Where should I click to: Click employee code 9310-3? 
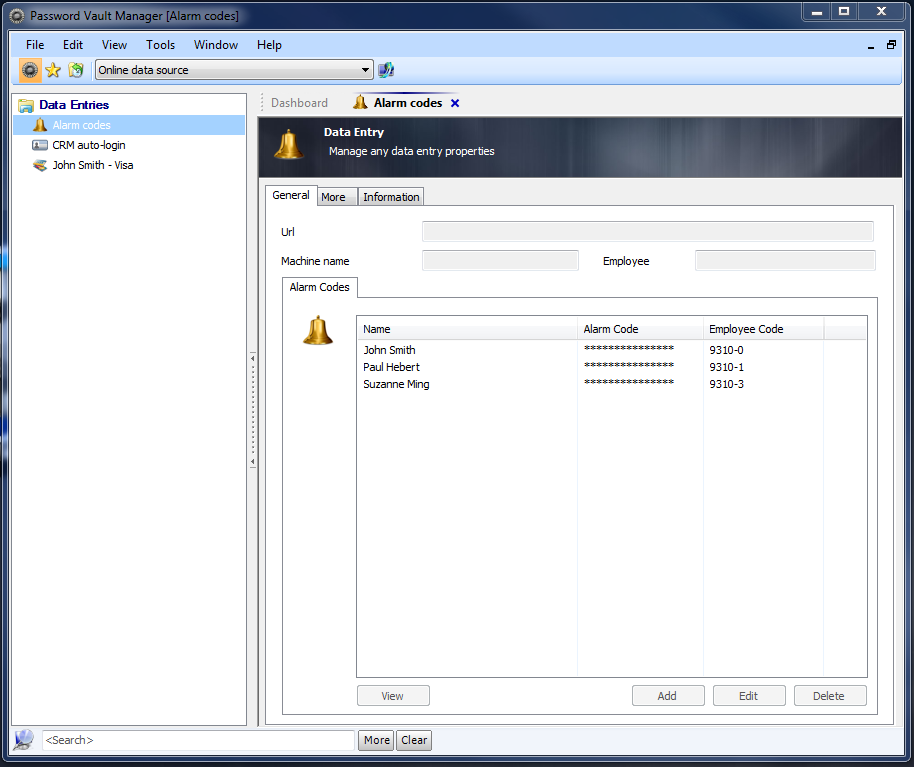726,384
